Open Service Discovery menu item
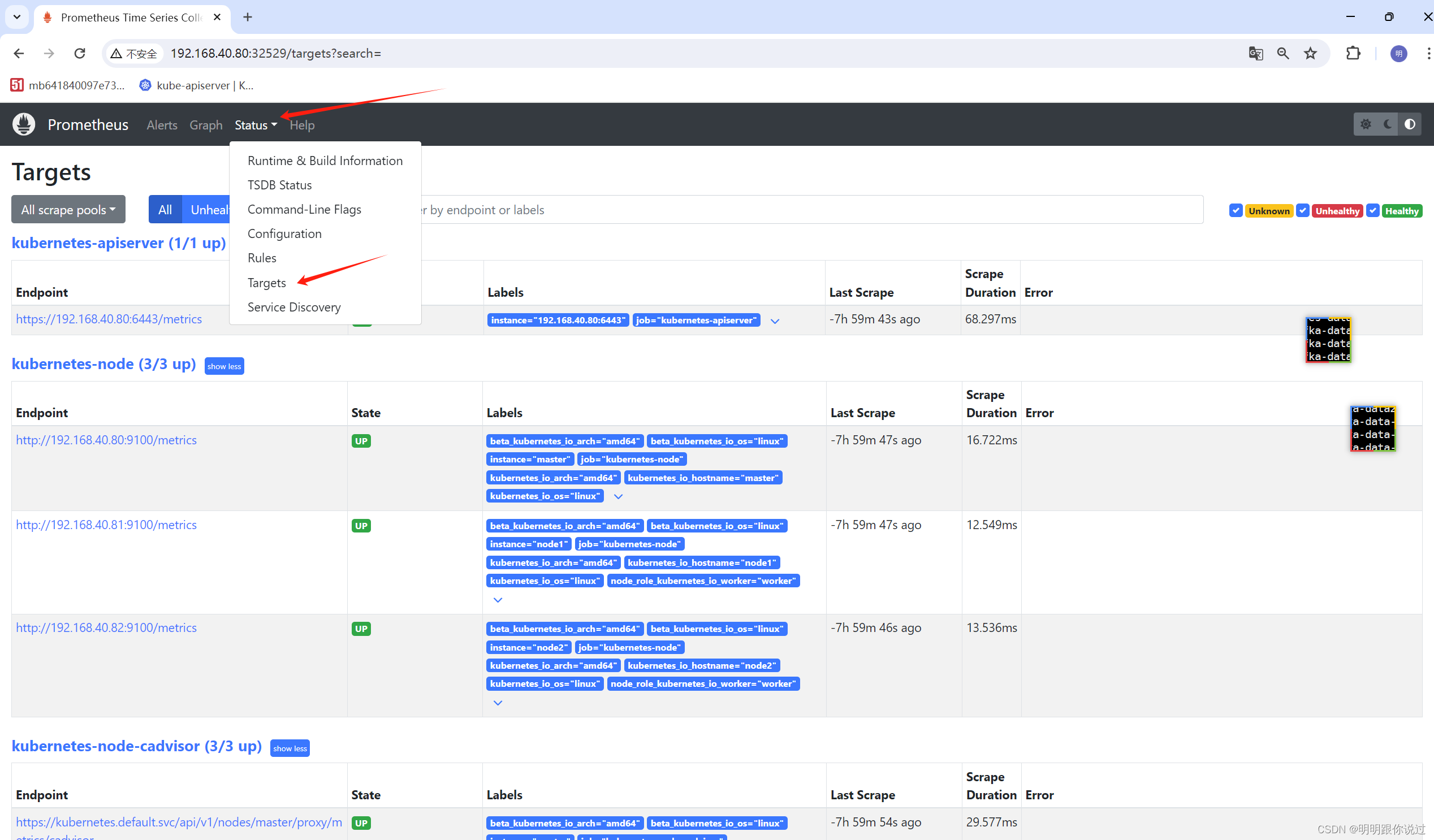 click(325, 307)
